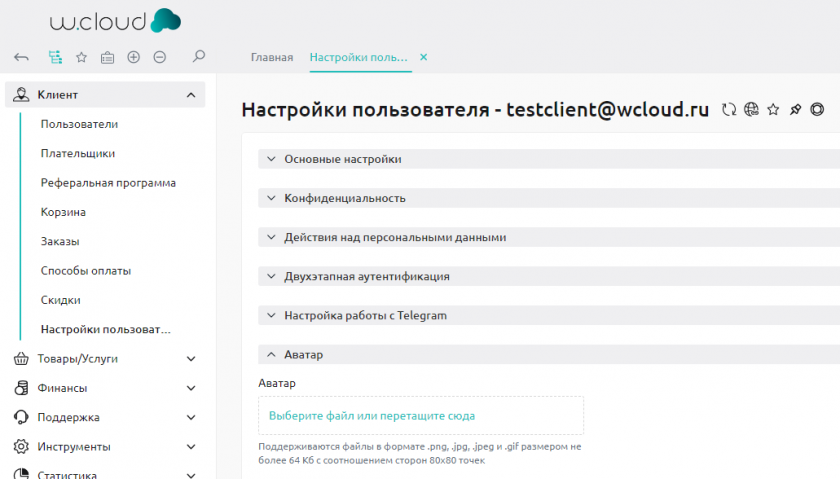Click the back arrow icon in toolbar
Image resolution: width=840 pixels, height=479 pixels.
tap(21, 57)
